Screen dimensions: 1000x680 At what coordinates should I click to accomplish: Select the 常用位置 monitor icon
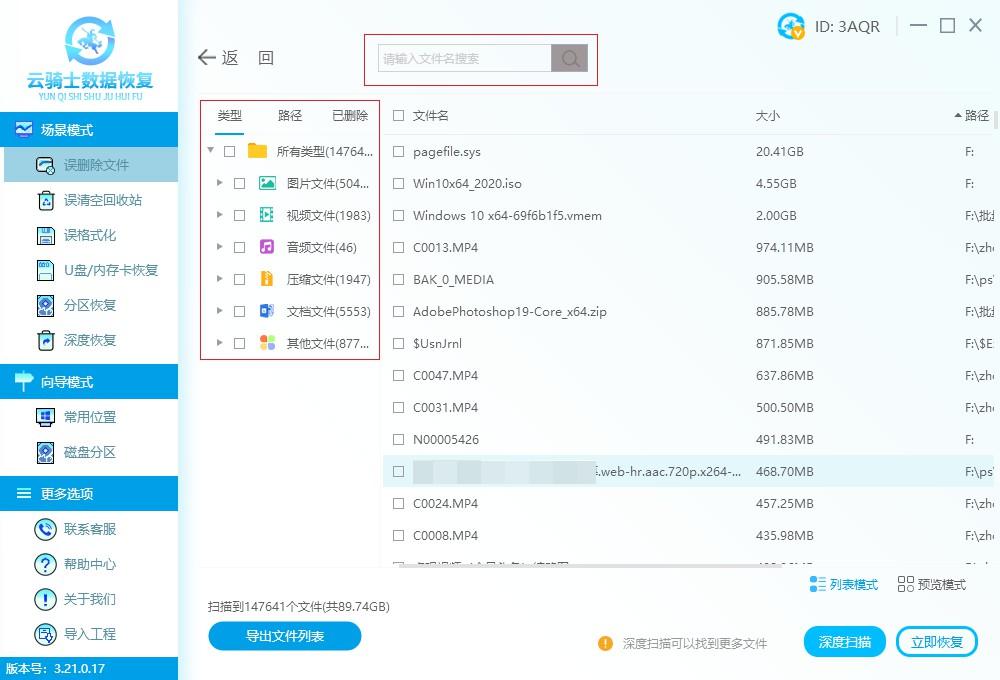pos(45,417)
